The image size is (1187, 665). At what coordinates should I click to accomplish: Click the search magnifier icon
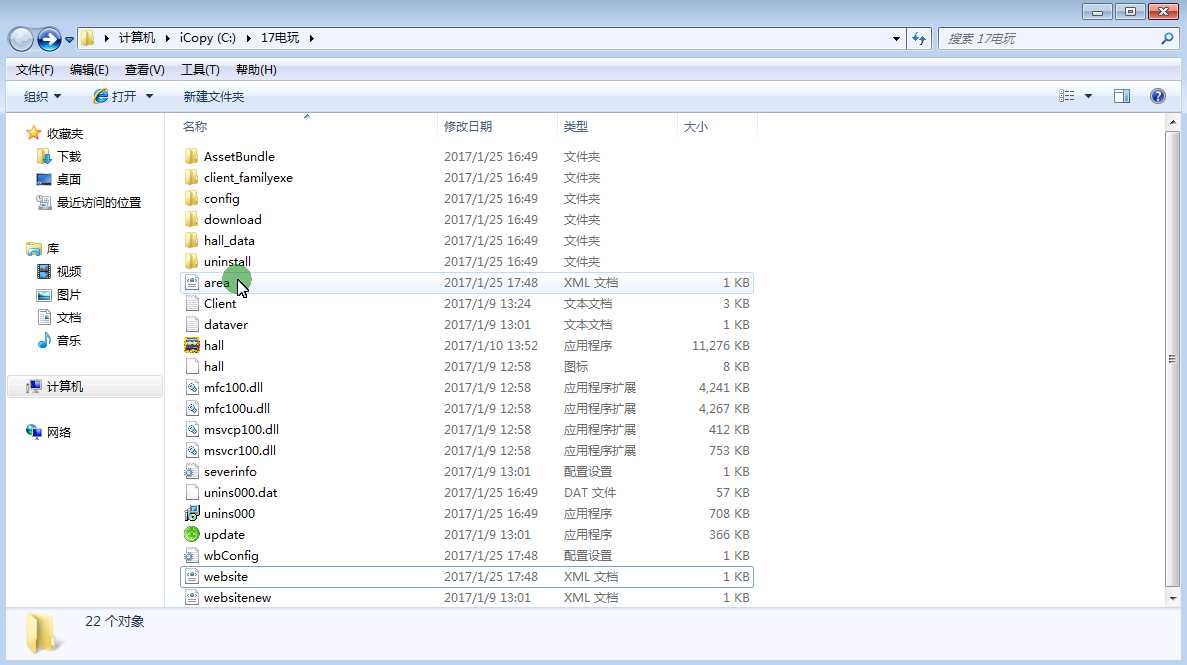pos(1167,38)
